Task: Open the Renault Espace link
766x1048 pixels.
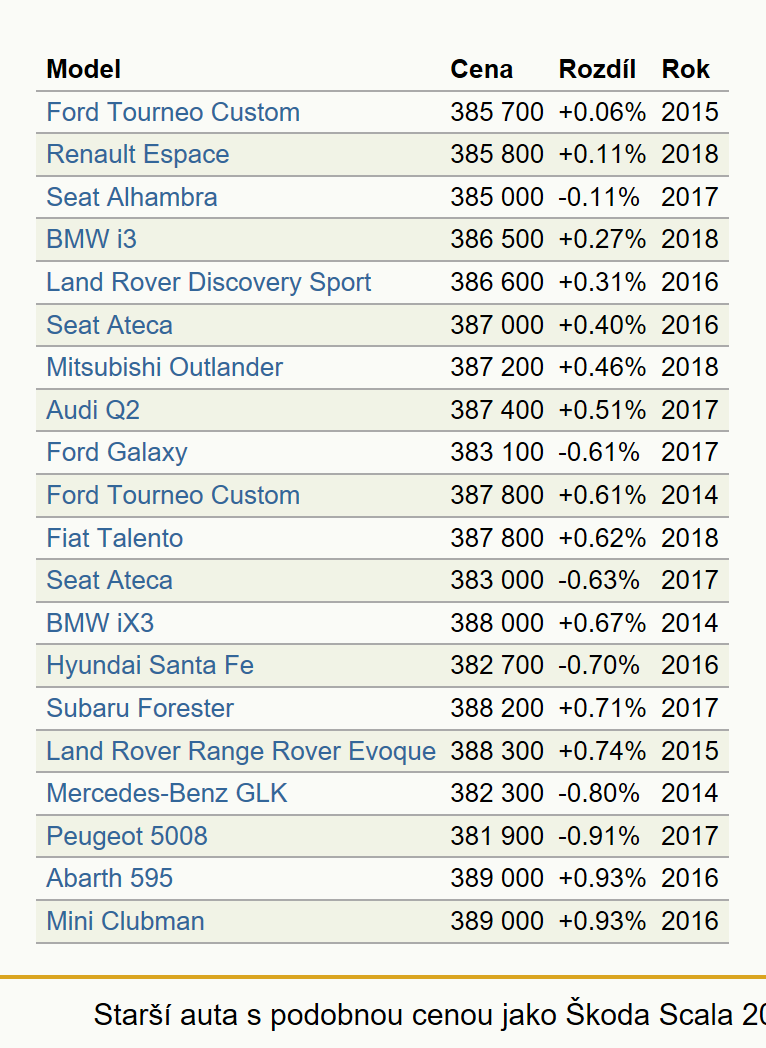Action: tap(138, 154)
